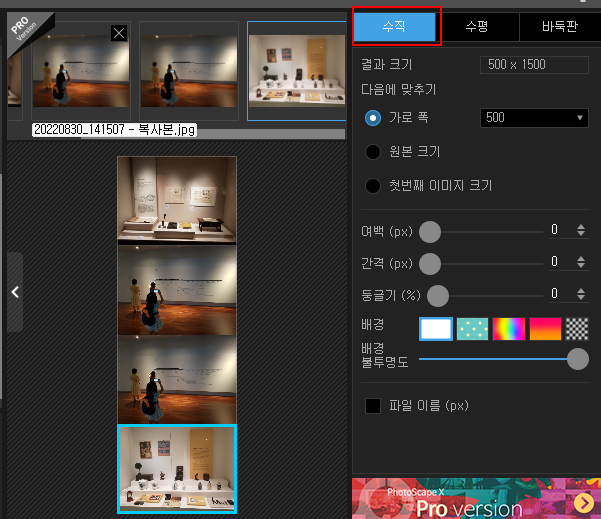Open the PhotoScape X Pro version arrow
Viewport: 601px width, 519px height.
pyautogui.click(x=583, y=502)
